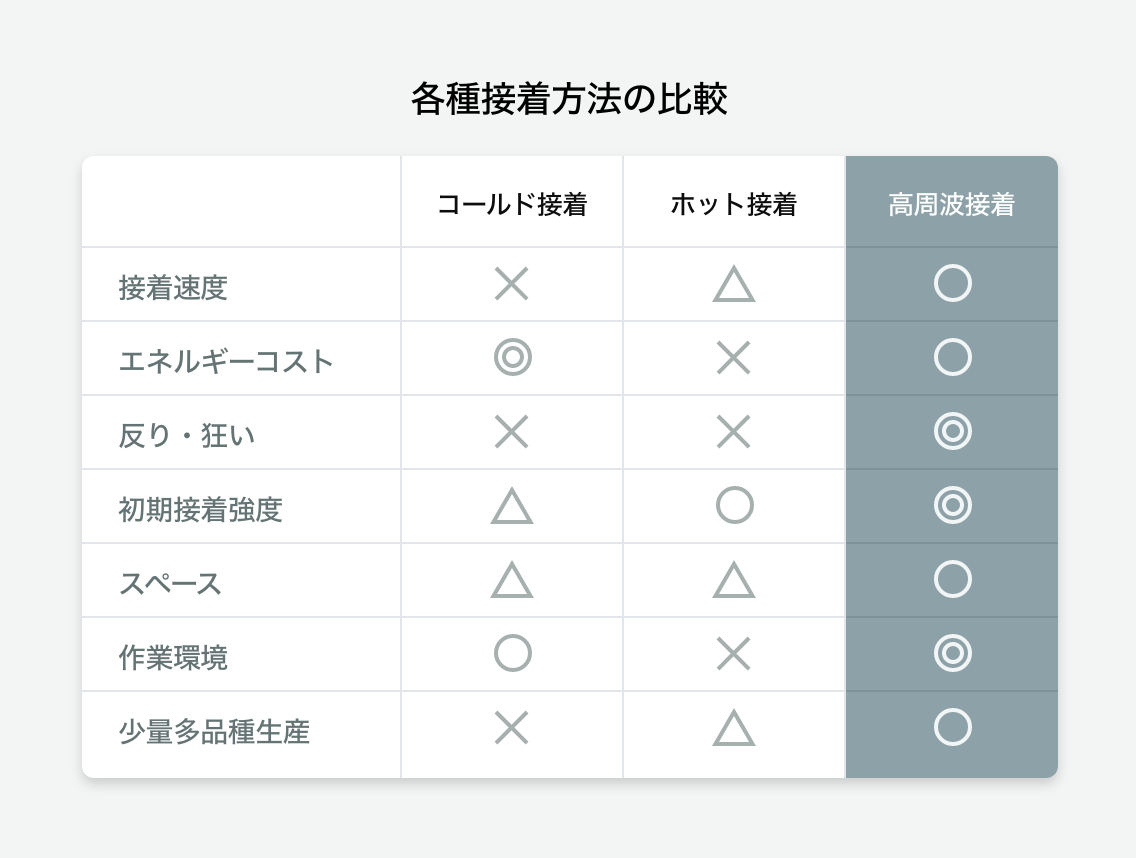Select the highlighted 高周波接着 column header
This screenshot has width=1136, height=858.
[x=952, y=205]
